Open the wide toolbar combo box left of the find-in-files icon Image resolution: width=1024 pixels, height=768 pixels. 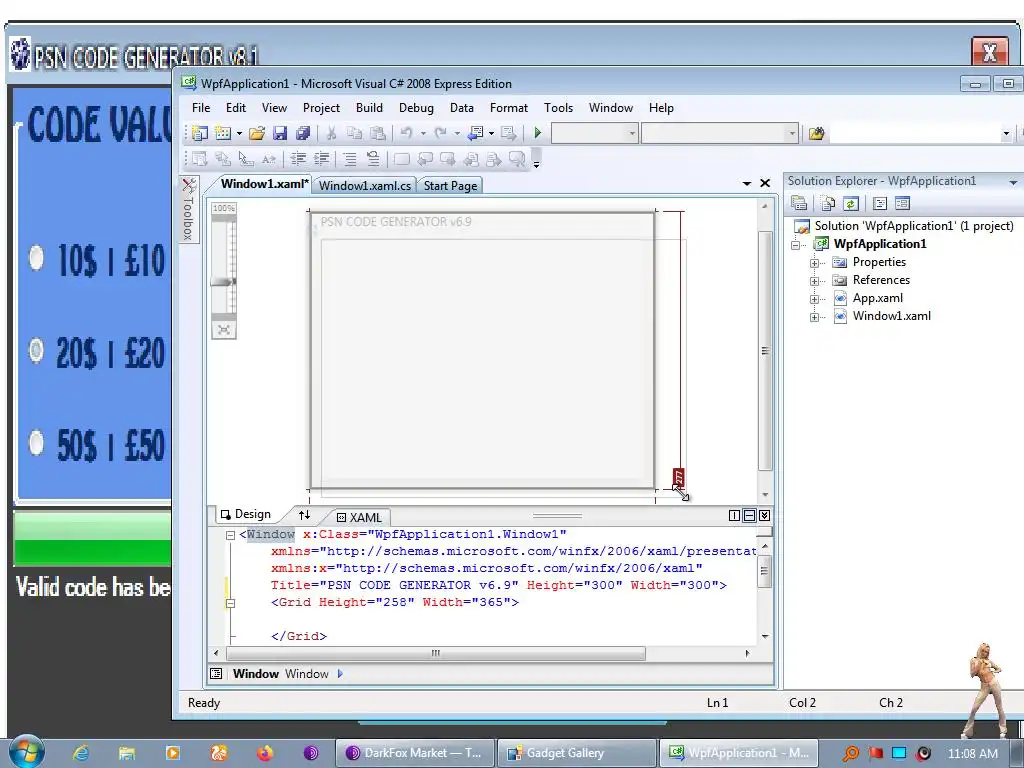720,134
